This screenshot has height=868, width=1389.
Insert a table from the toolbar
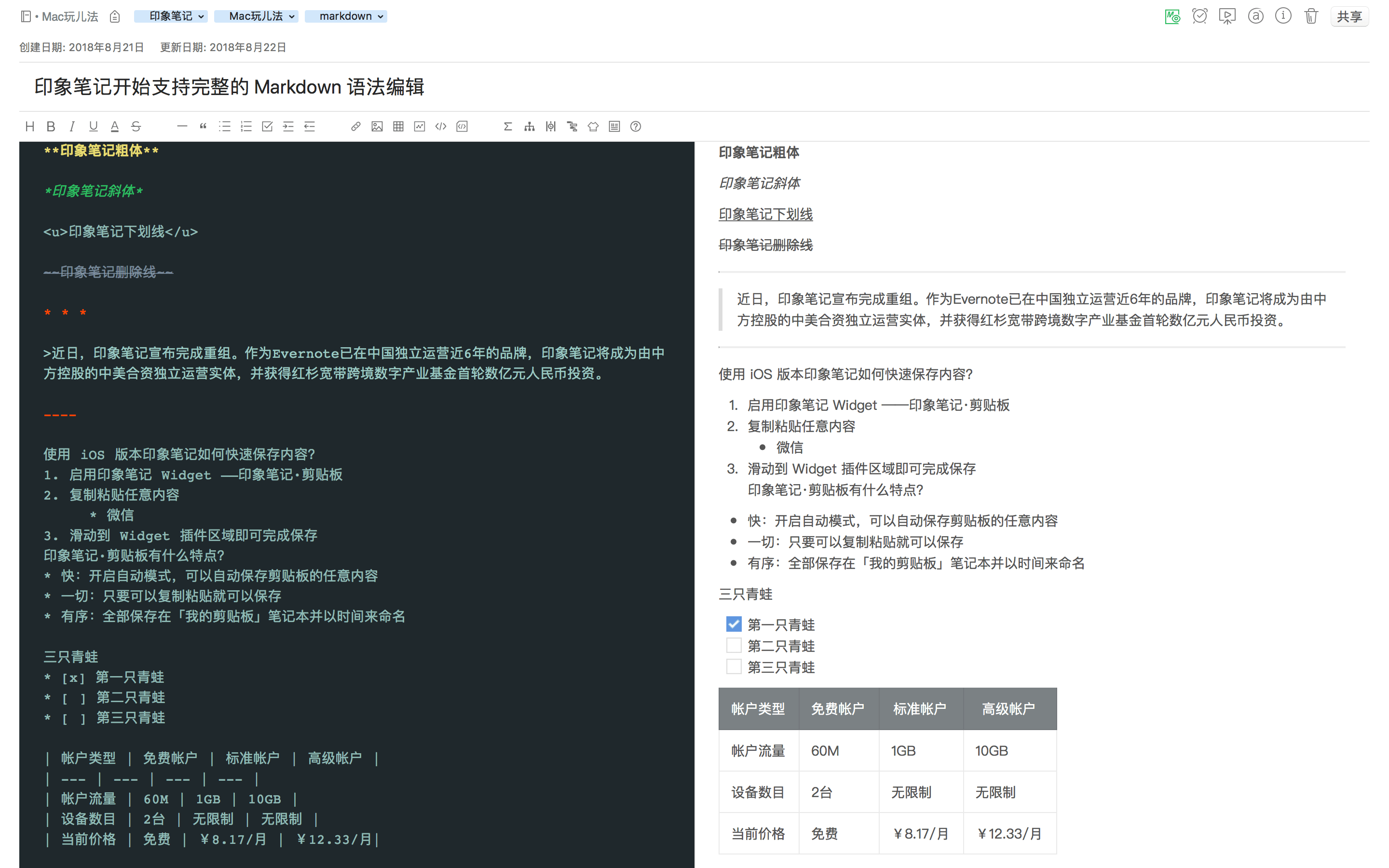pos(398,126)
